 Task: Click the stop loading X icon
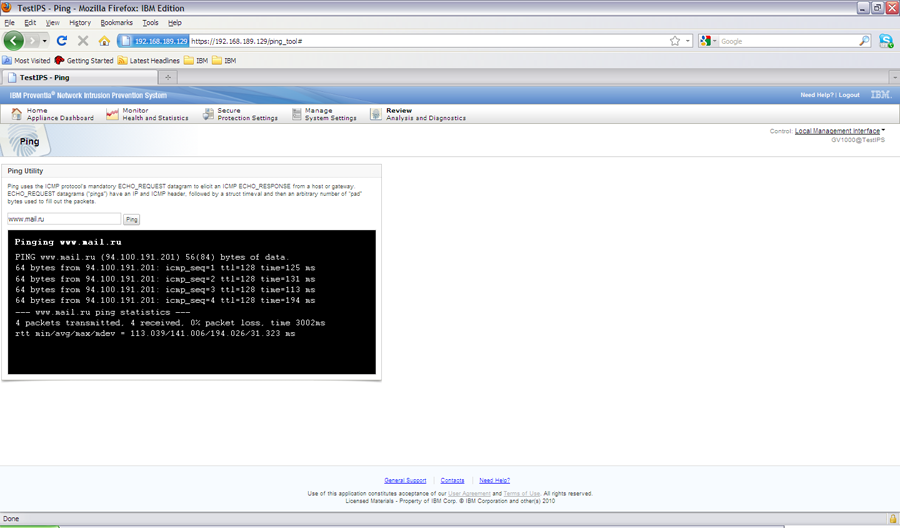[x=83, y=41]
